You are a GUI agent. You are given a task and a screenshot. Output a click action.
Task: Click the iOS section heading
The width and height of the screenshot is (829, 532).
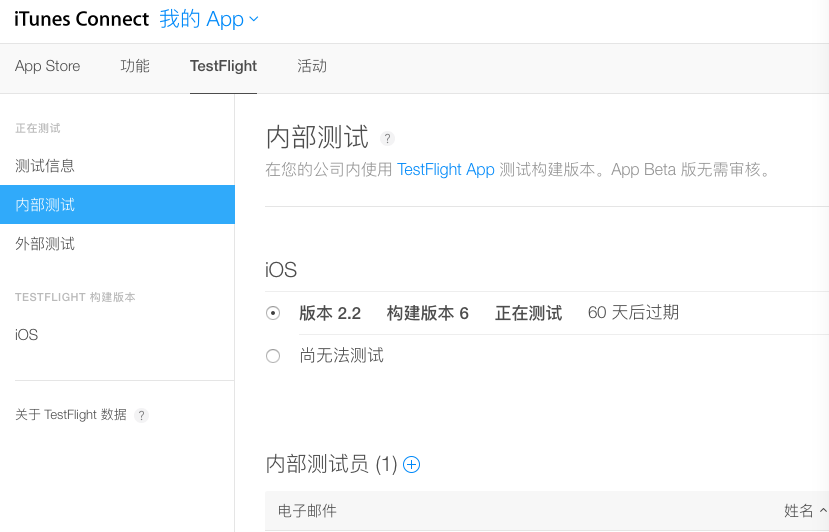point(281,270)
